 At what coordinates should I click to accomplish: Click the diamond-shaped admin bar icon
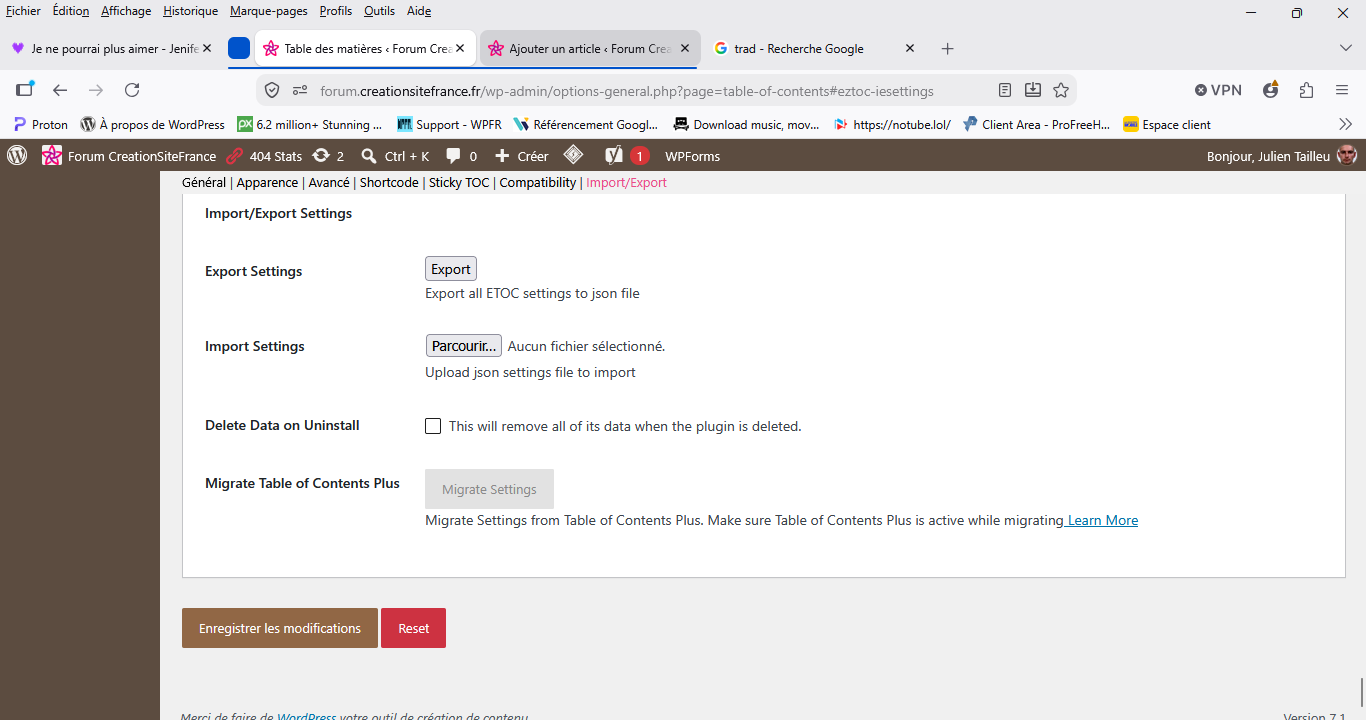click(x=574, y=155)
